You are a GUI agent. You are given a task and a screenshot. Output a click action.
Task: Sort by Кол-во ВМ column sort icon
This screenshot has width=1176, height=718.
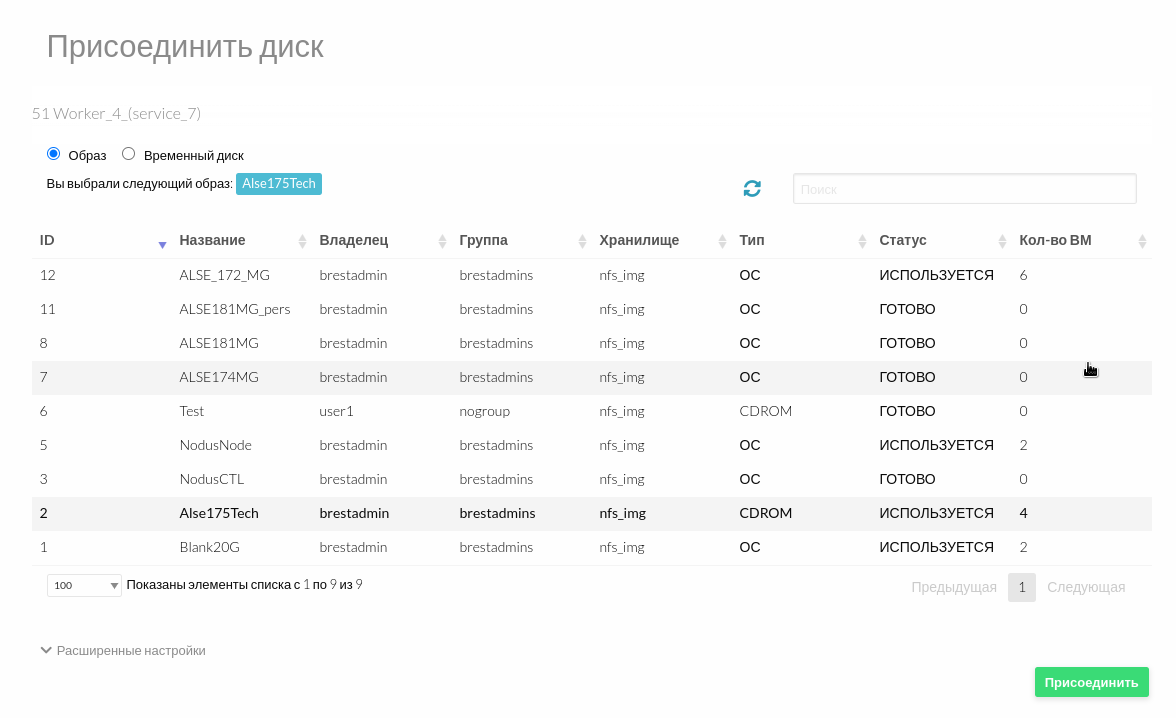(x=1142, y=241)
